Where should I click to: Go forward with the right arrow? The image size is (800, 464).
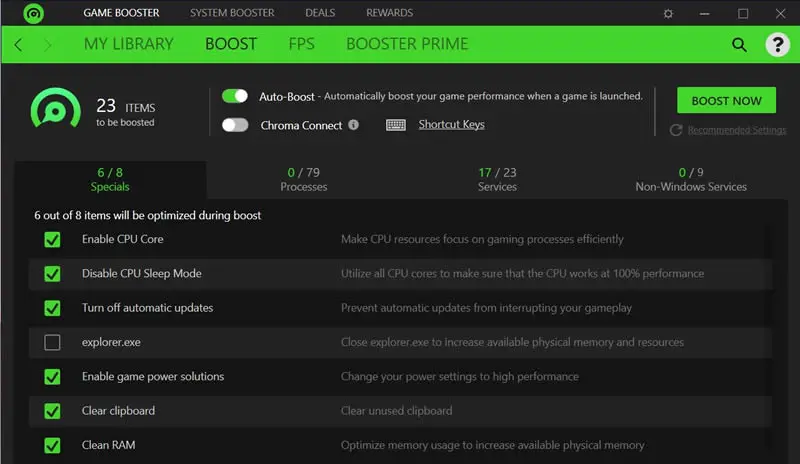[x=47, y=45]
